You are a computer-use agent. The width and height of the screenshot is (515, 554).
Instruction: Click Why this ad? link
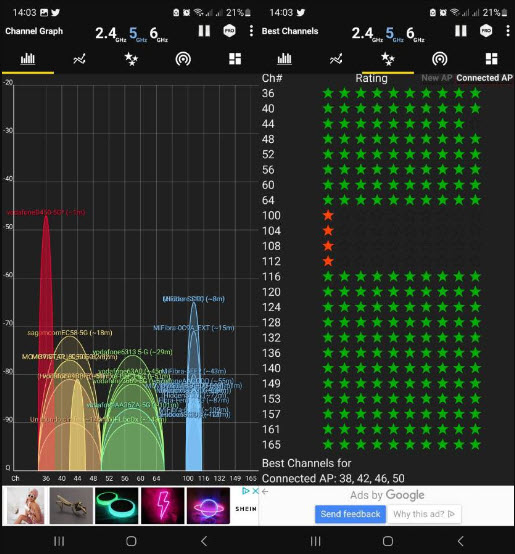pyautogui.click(x=424, y=514)
